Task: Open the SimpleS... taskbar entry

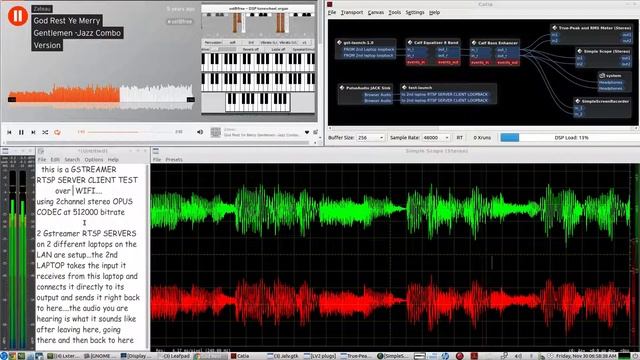Action: 393,356
